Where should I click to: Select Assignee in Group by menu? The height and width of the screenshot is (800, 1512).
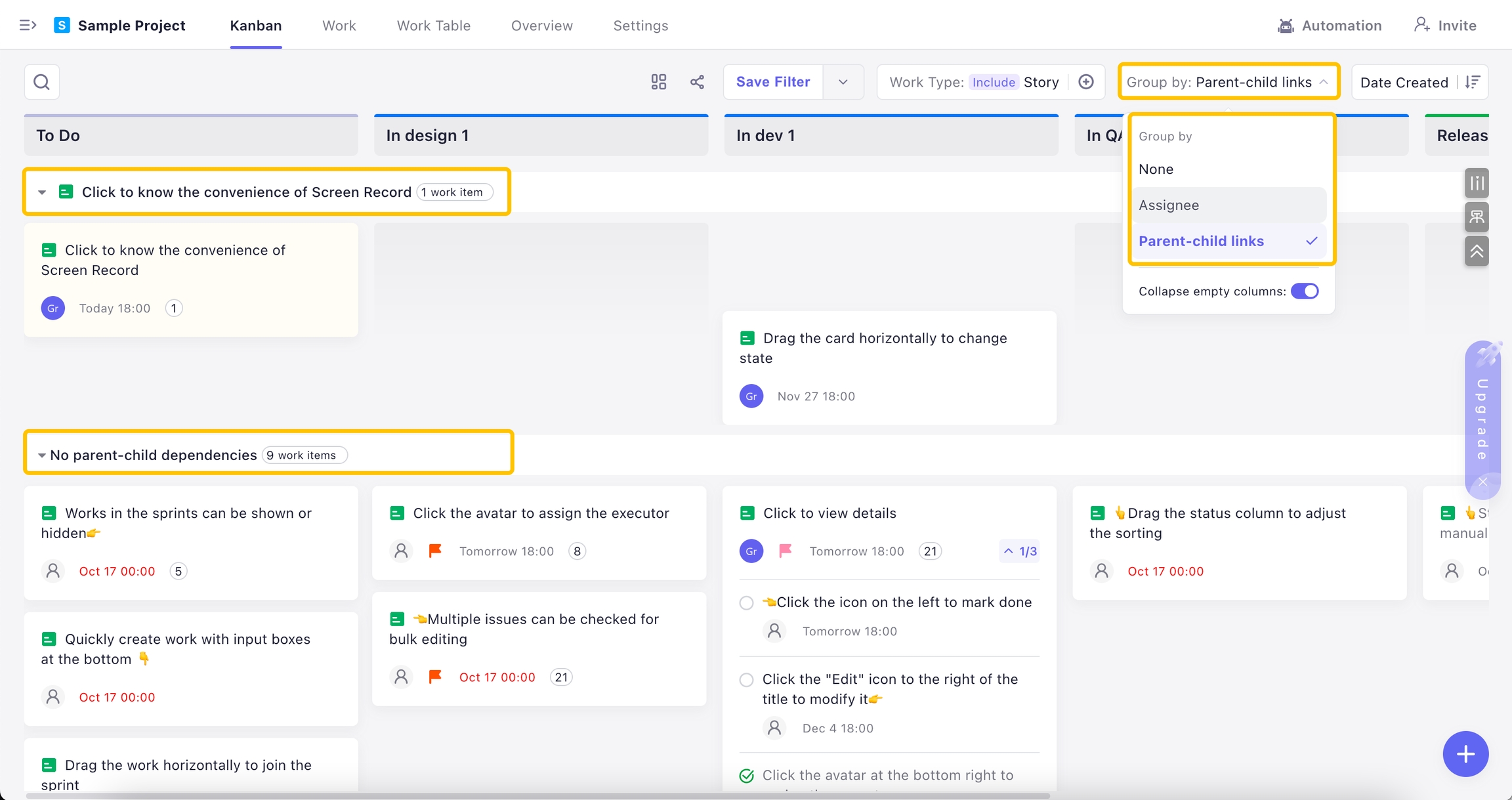1168,205
